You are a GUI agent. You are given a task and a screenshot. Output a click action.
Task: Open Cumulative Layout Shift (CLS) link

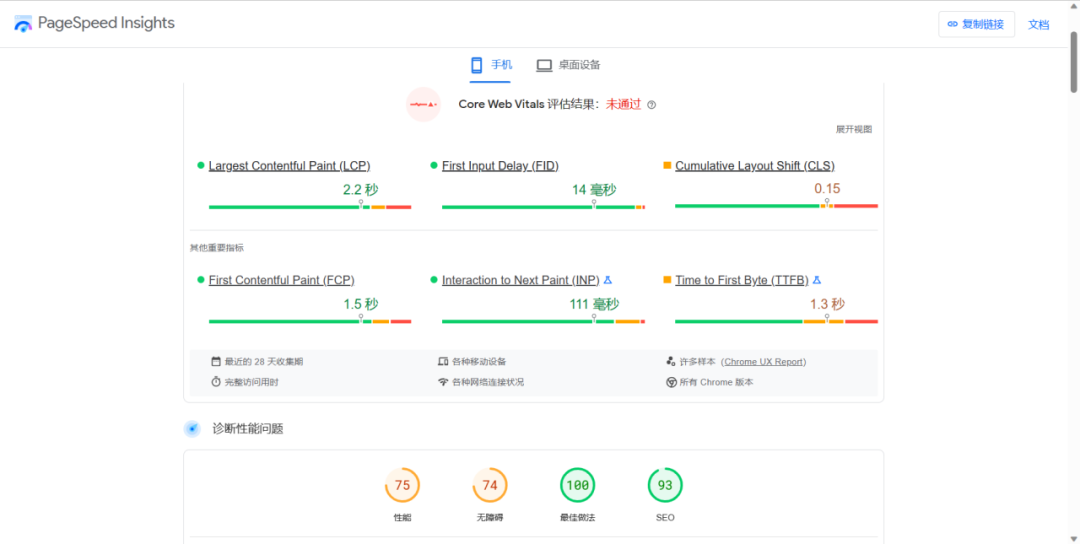coord(755,166)
